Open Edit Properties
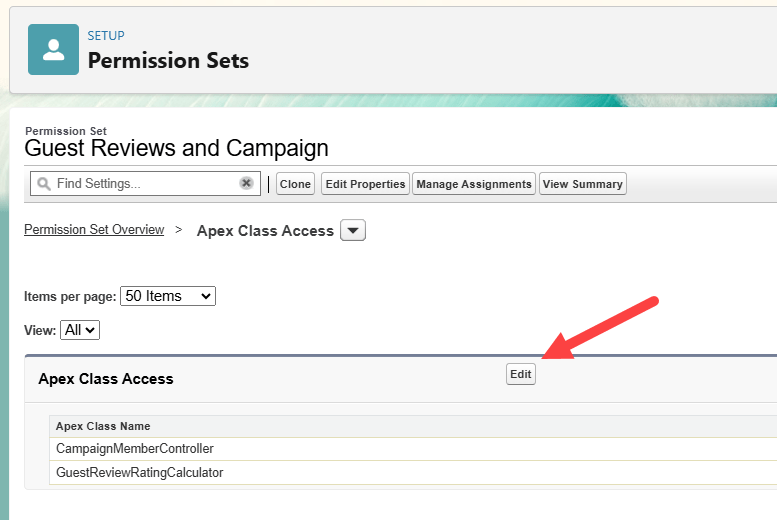The image size is (777, 520). (365, 184)
